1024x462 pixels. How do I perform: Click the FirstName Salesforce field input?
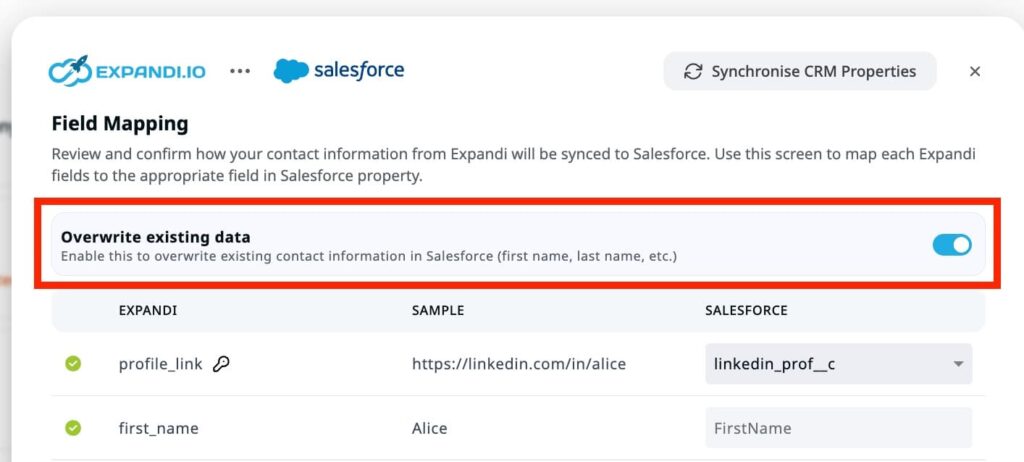coord(838,428)
